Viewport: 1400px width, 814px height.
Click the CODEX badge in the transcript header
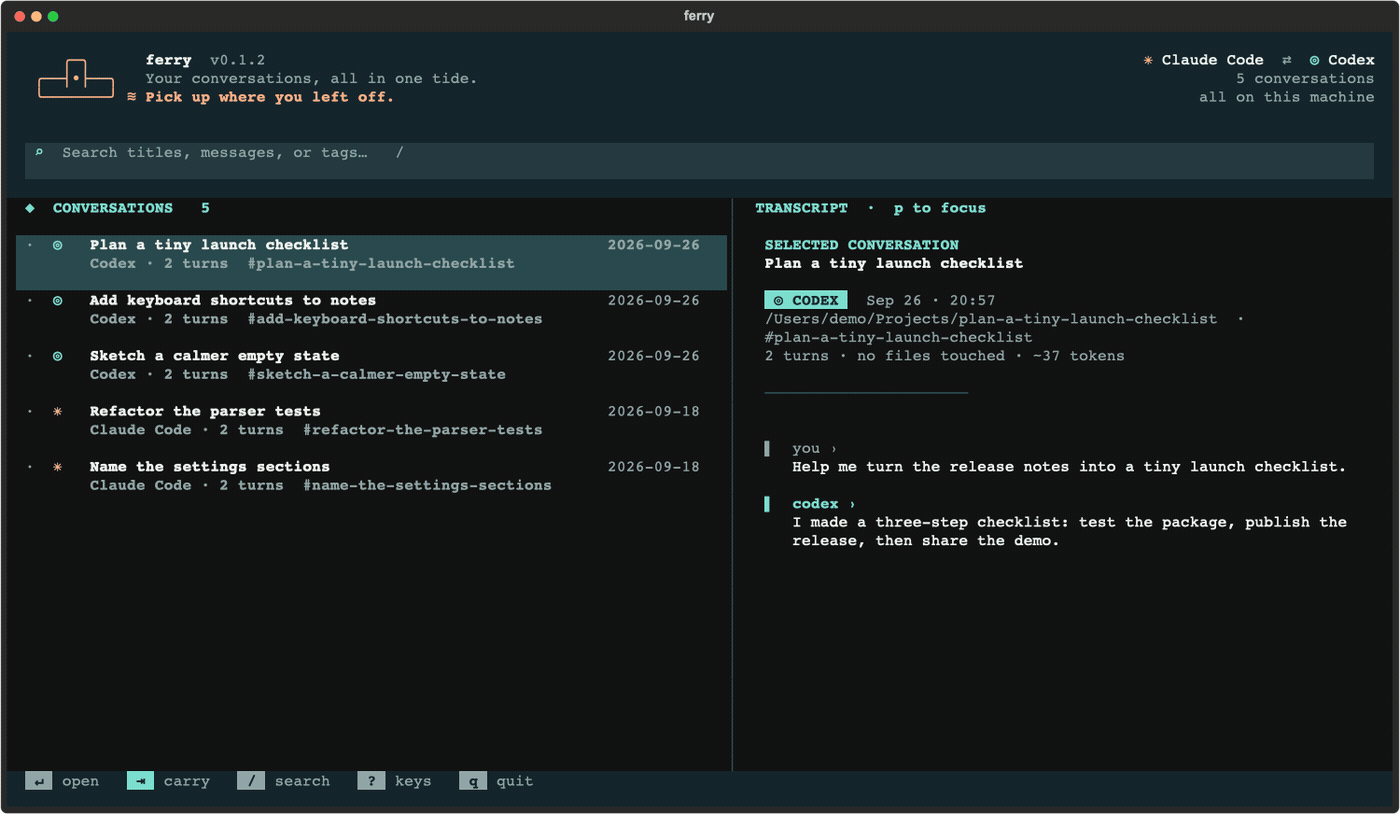806,300
